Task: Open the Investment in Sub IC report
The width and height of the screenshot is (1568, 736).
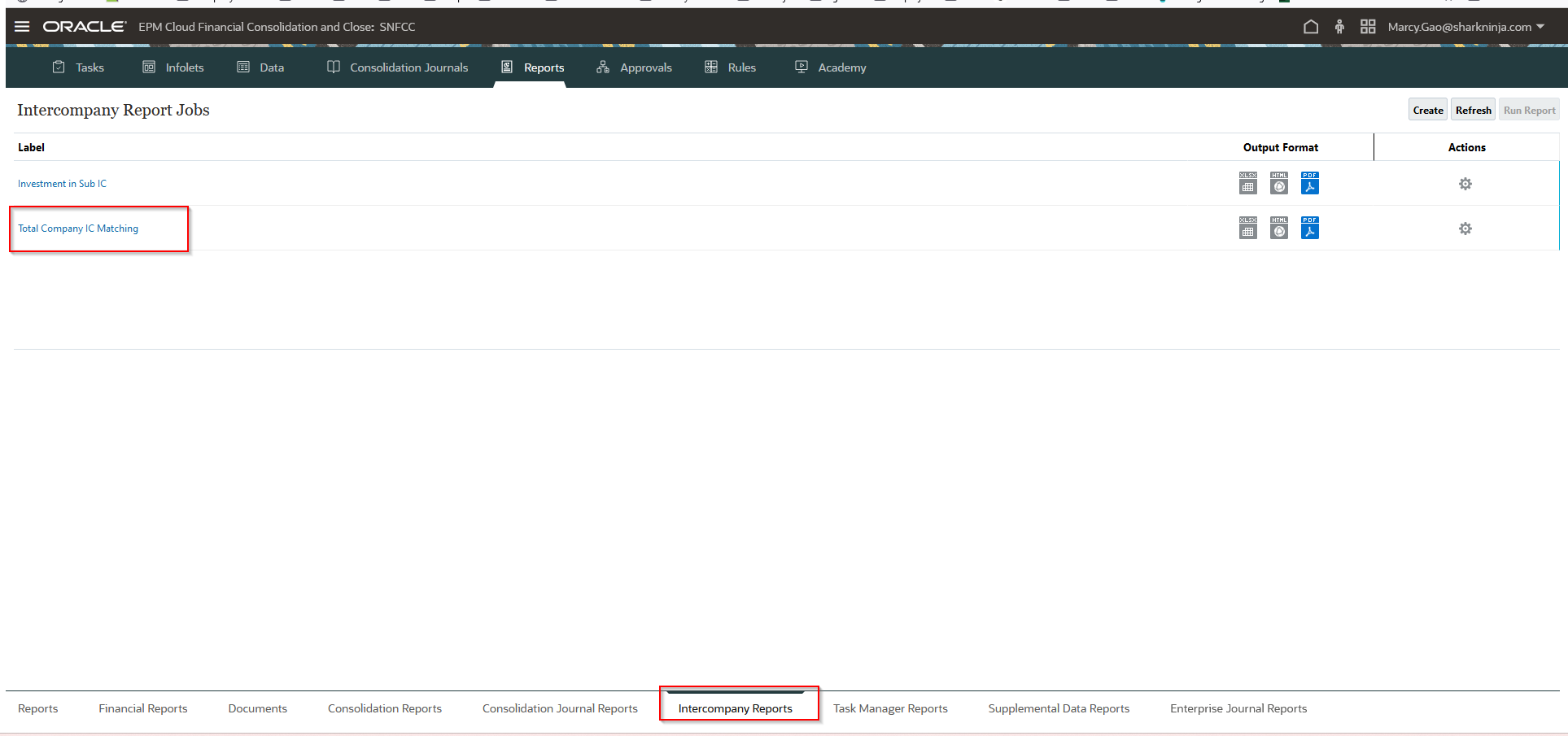Action: coord(62,183)
